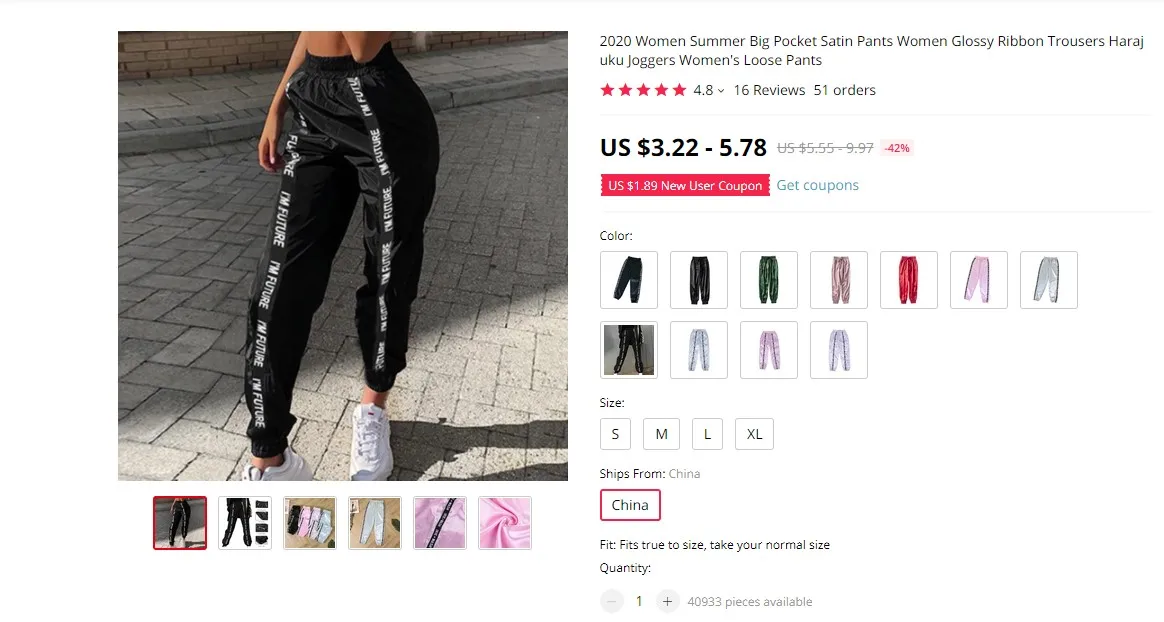
Task: Decrease quantity with the minus button
Action: [x=612, y=601]
